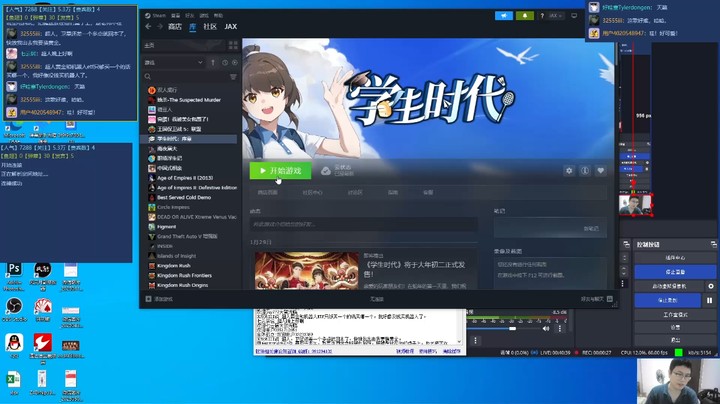The width and height of the screenshot is (720, 404).
Task: Open the 商店 store tab in Steam
Action: pos(174,27)
